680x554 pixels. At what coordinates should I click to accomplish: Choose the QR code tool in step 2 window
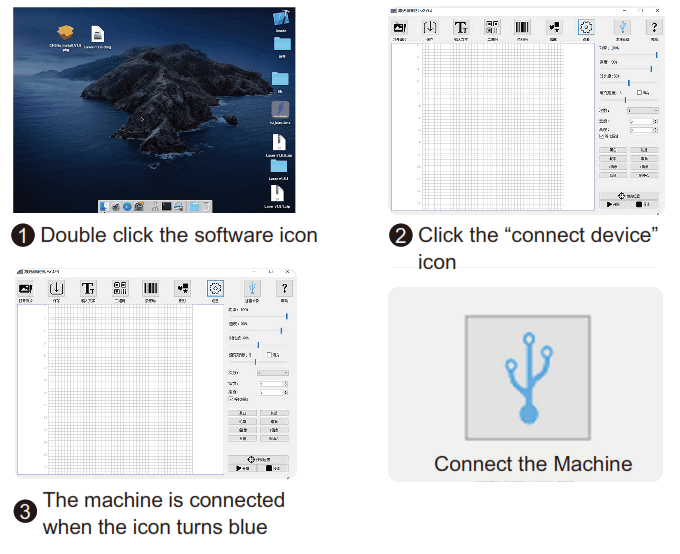(x=492, y=27)
